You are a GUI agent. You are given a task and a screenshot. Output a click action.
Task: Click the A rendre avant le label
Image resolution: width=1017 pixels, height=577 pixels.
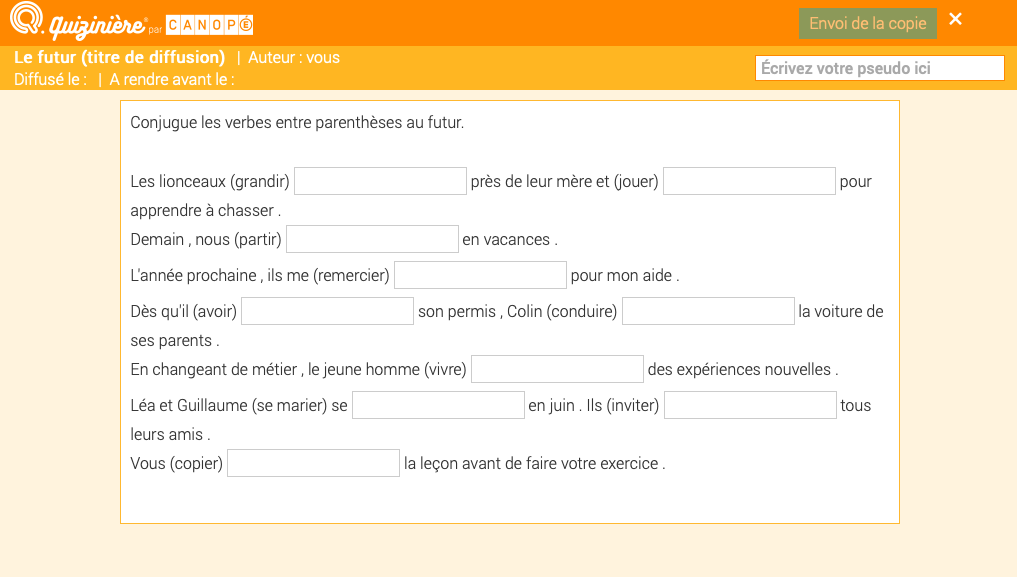[x=172, y=79]
